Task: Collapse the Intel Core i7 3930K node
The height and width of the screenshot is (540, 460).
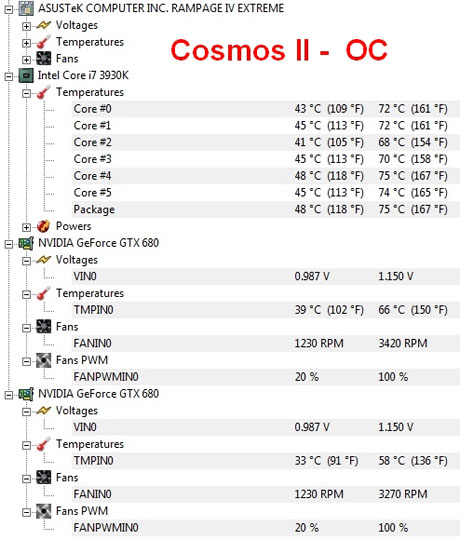Action: [x=9, y=76]
